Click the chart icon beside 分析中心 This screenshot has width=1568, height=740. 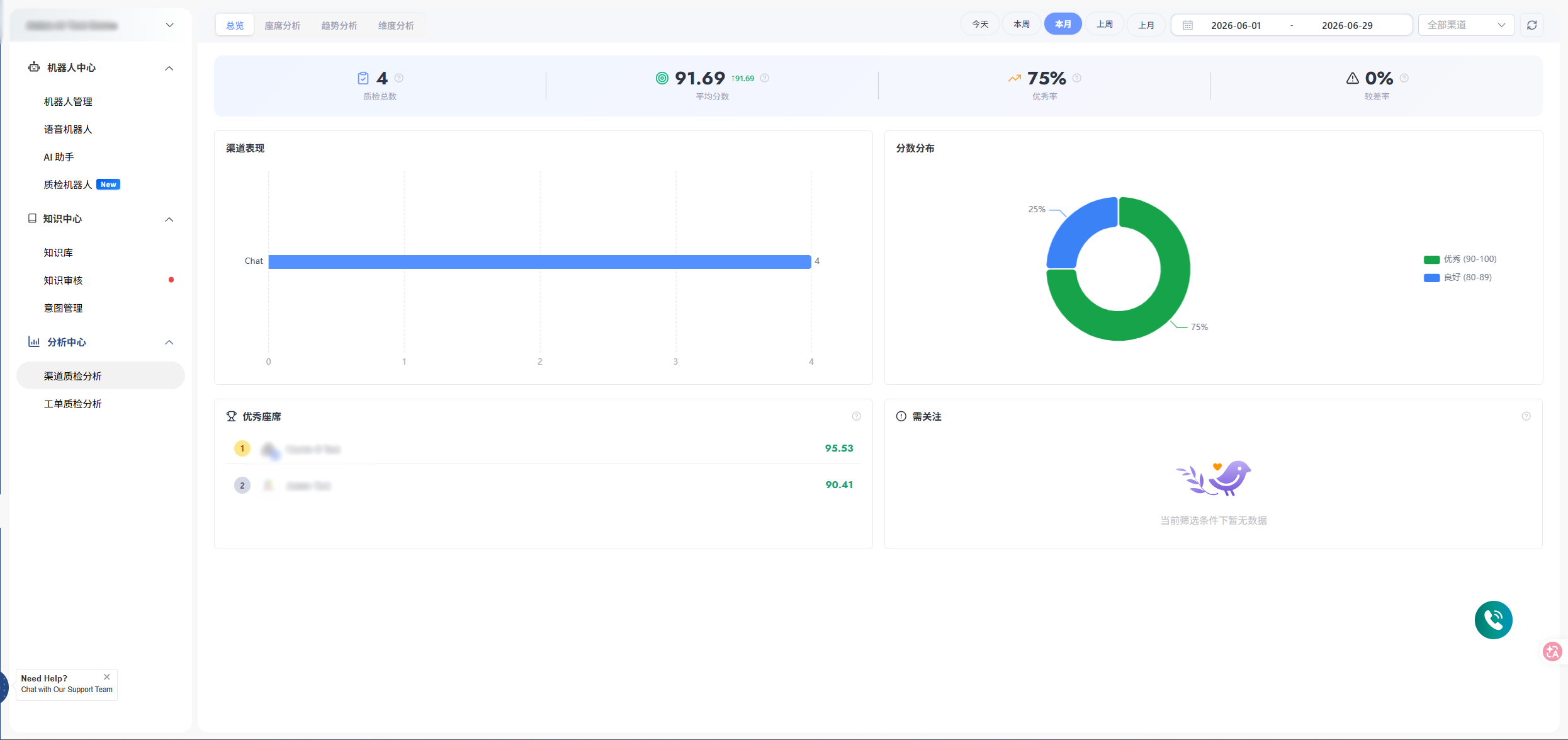pos(34,342)
